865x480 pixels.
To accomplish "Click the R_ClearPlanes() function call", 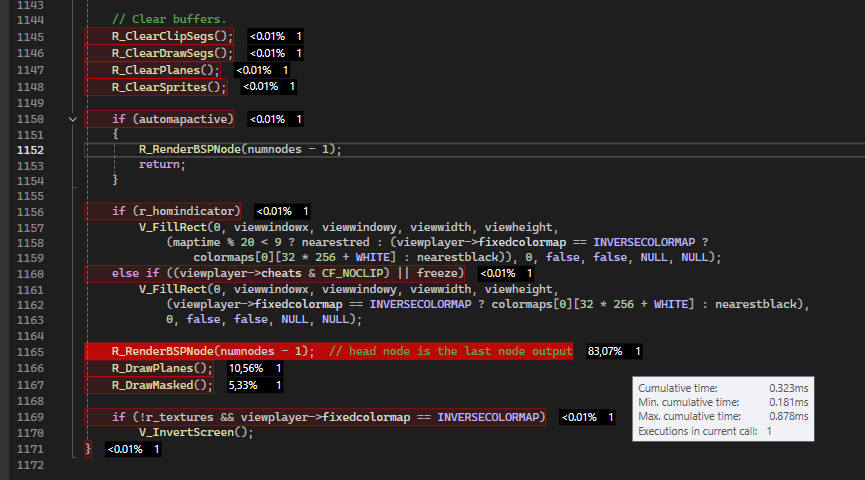I will coord(164,70).
